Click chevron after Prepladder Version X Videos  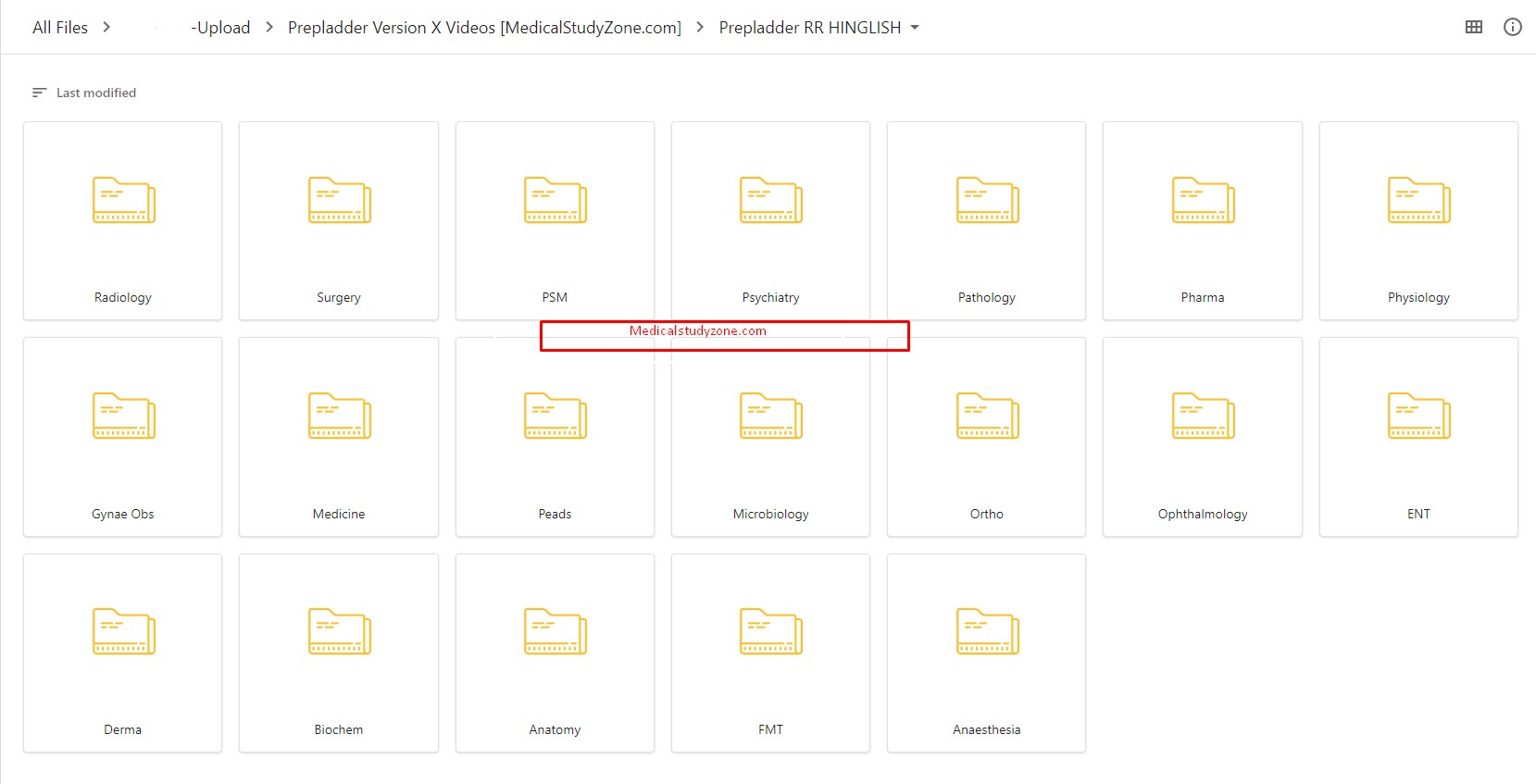700,27
